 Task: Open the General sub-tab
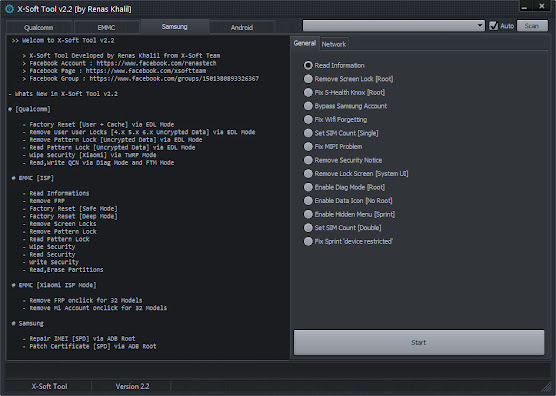click(305, 43)
